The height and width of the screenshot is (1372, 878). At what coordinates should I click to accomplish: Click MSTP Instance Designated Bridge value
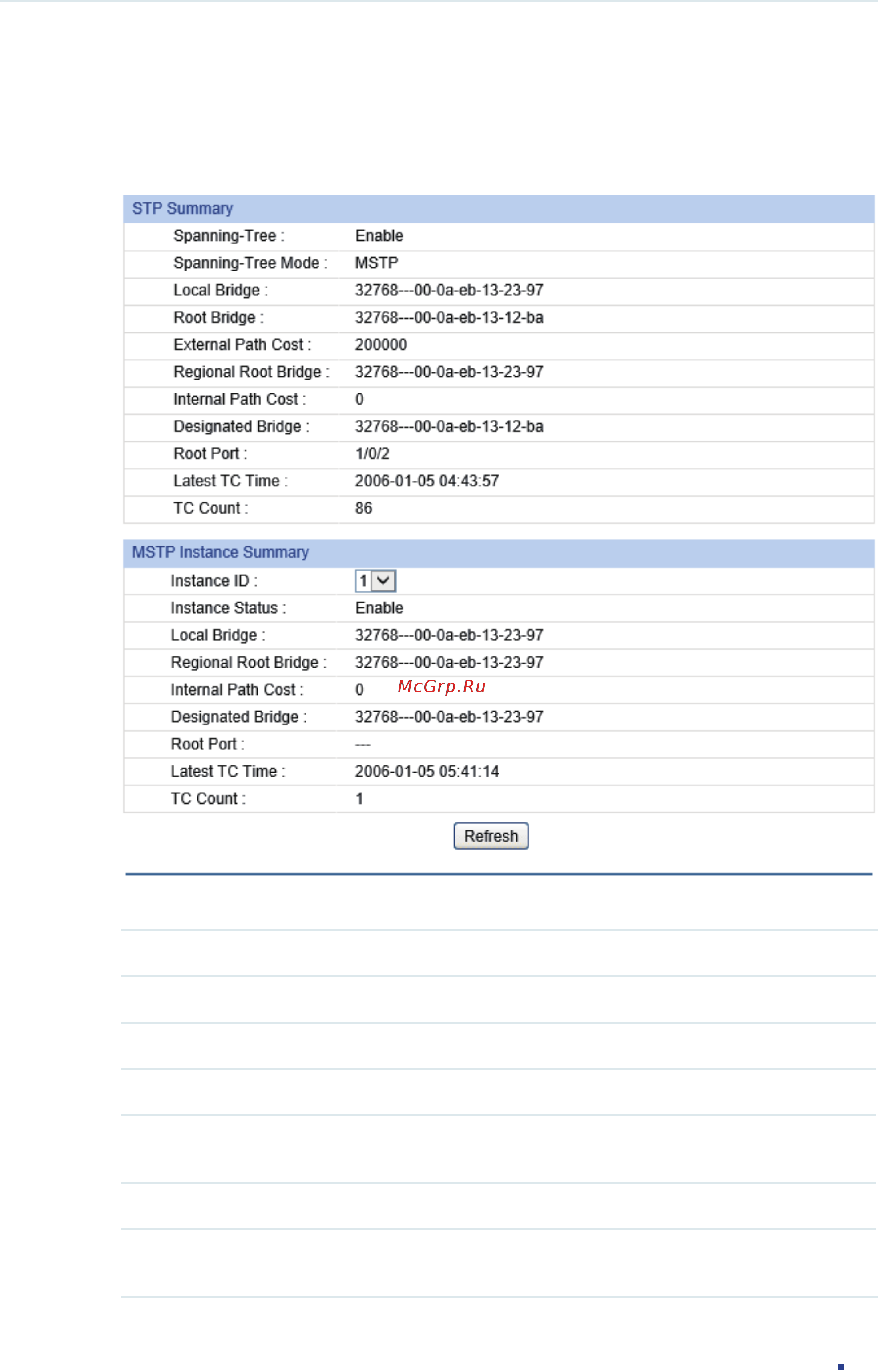pos(449,717)
